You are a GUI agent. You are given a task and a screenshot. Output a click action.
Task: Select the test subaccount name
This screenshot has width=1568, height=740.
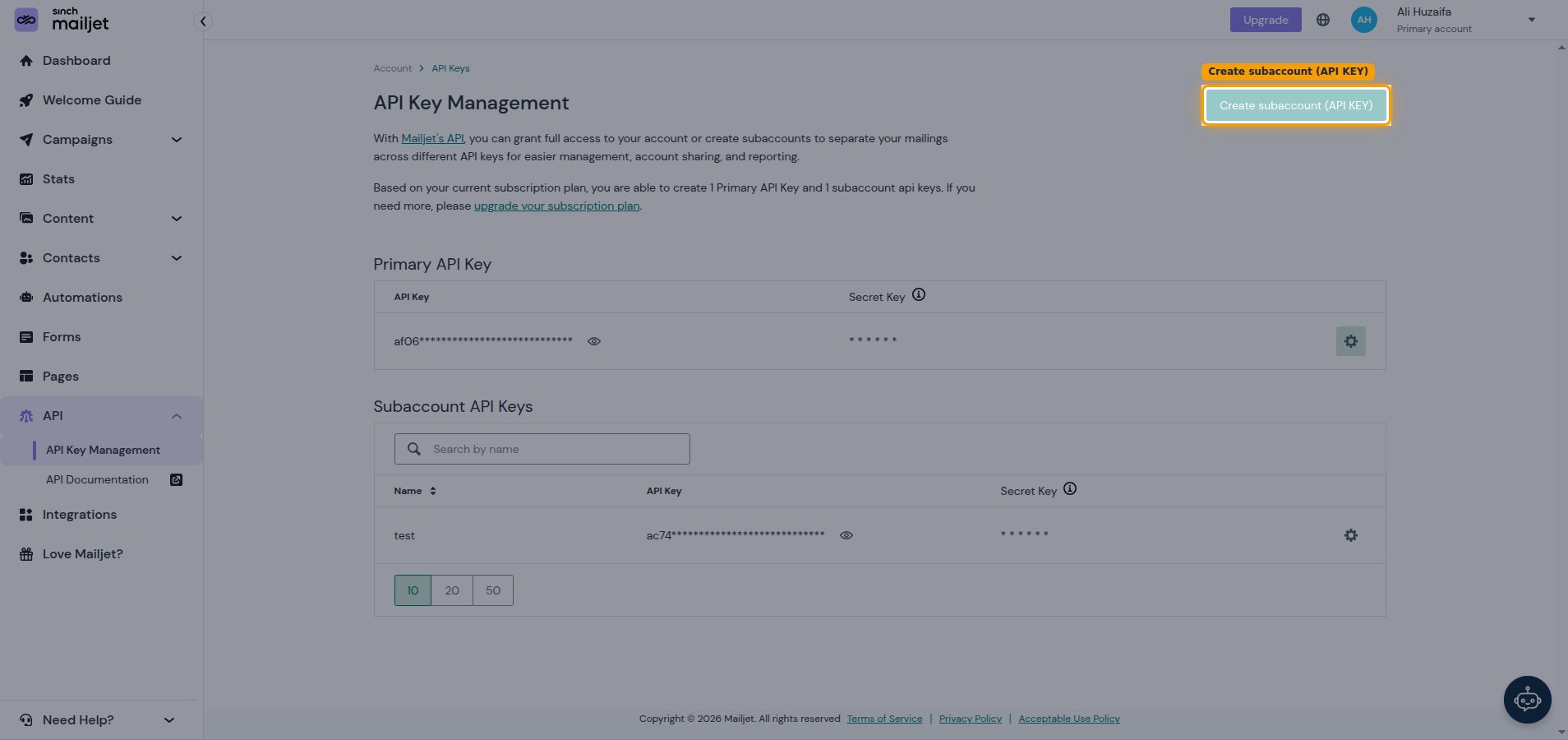pyautogui.click(x=404, y=535)
